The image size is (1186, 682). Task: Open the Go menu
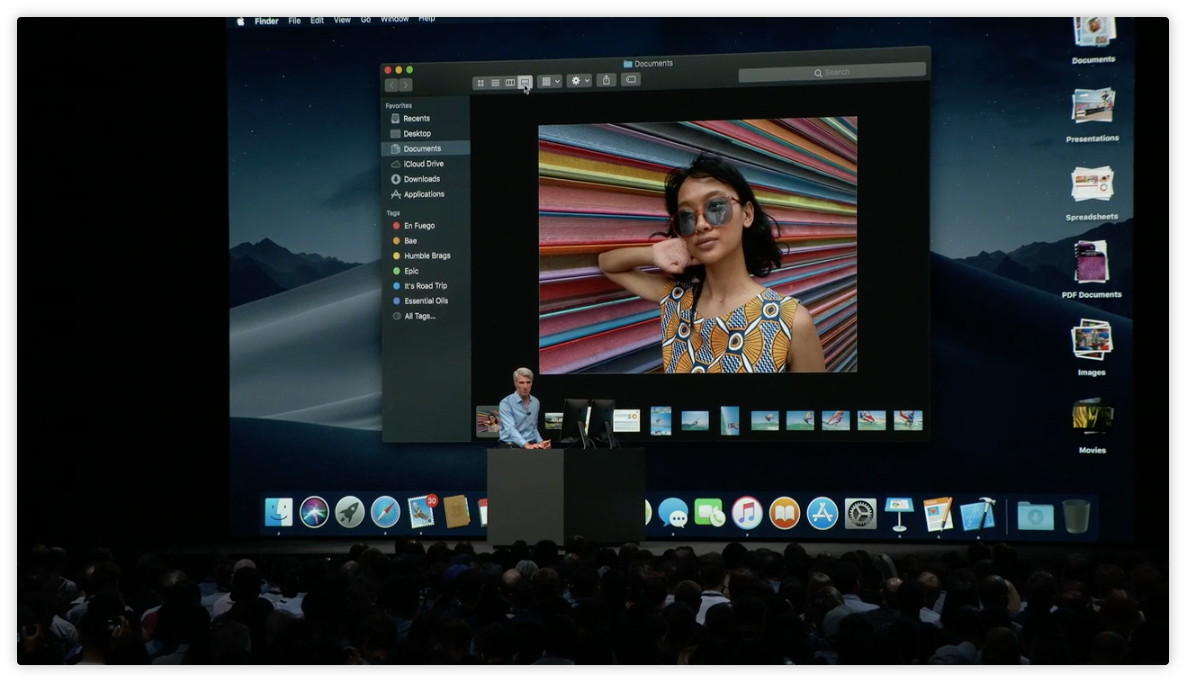click(x=365, y=20)
